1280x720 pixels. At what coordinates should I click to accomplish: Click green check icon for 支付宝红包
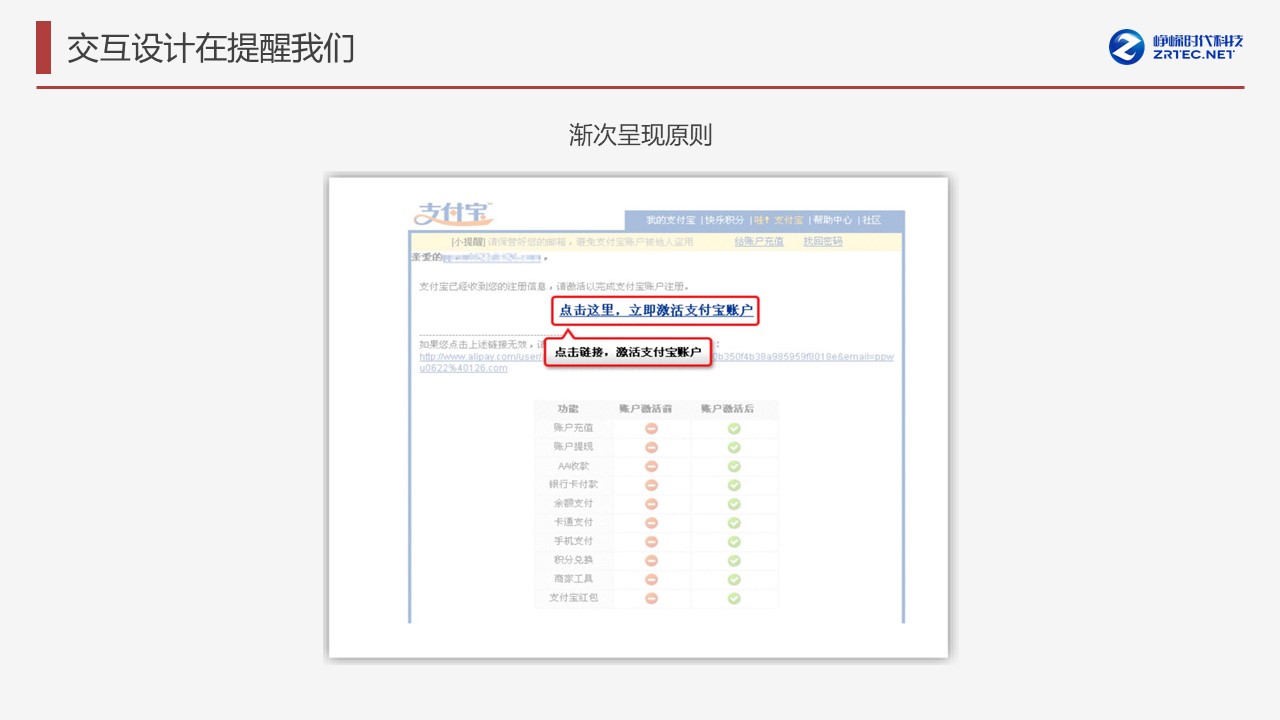(x=734, y=598)
